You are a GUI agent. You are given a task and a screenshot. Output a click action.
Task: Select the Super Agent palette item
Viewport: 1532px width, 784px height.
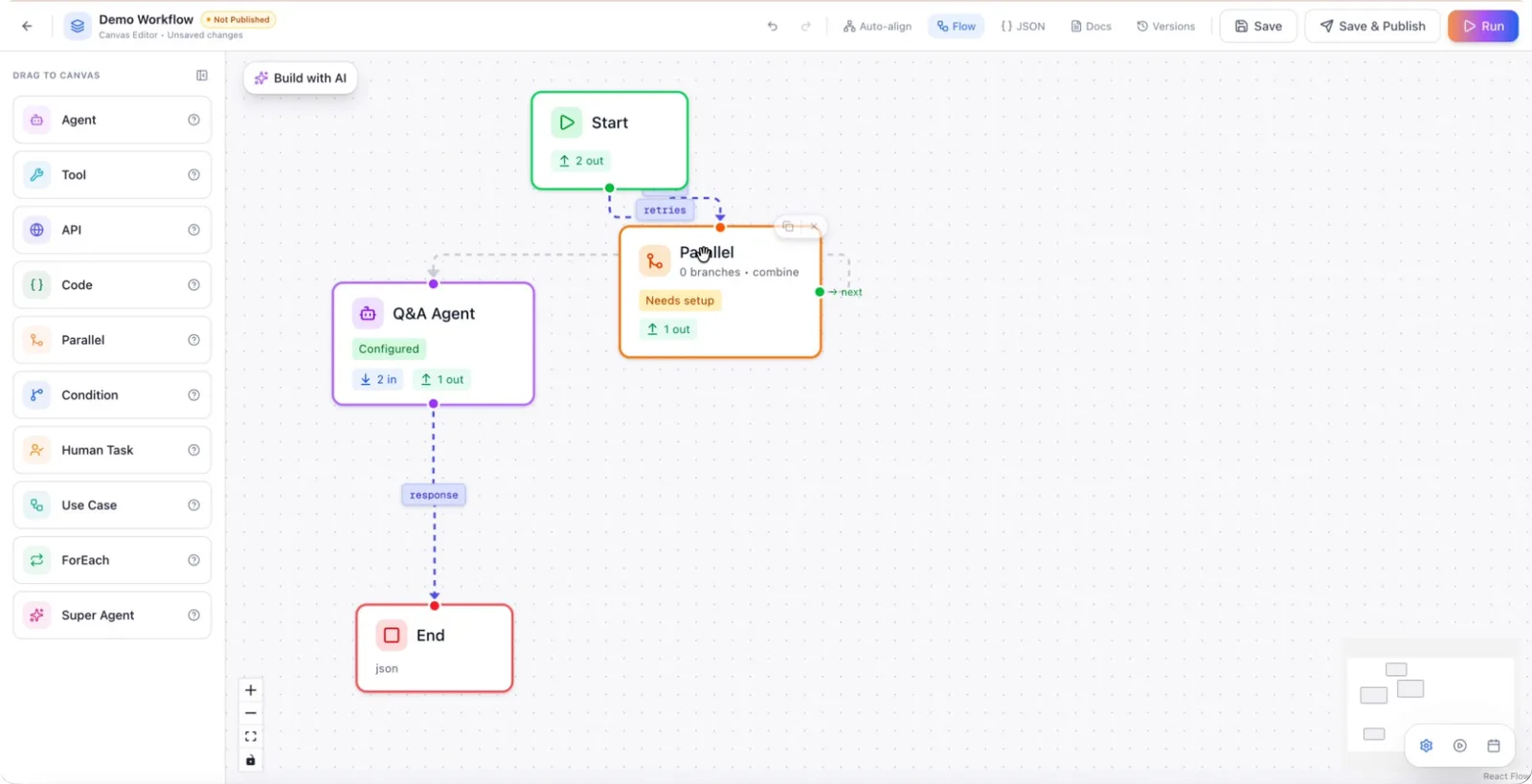click(112, 616)
